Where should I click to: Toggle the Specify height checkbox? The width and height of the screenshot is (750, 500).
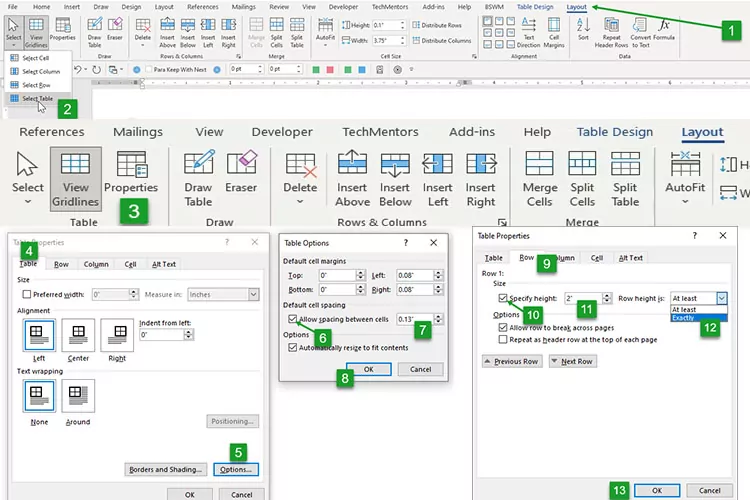point(502,298)
